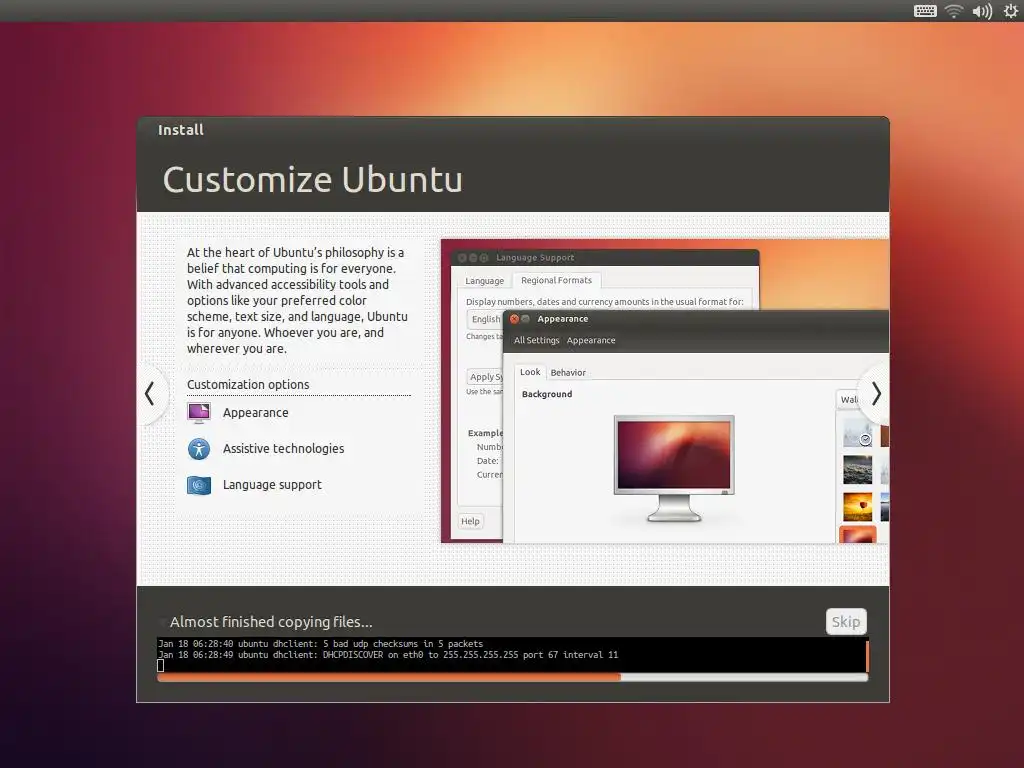Screen dimensions: 1024x768
Task: Go to the previous slide arrow
Action: tap(150, 394)
